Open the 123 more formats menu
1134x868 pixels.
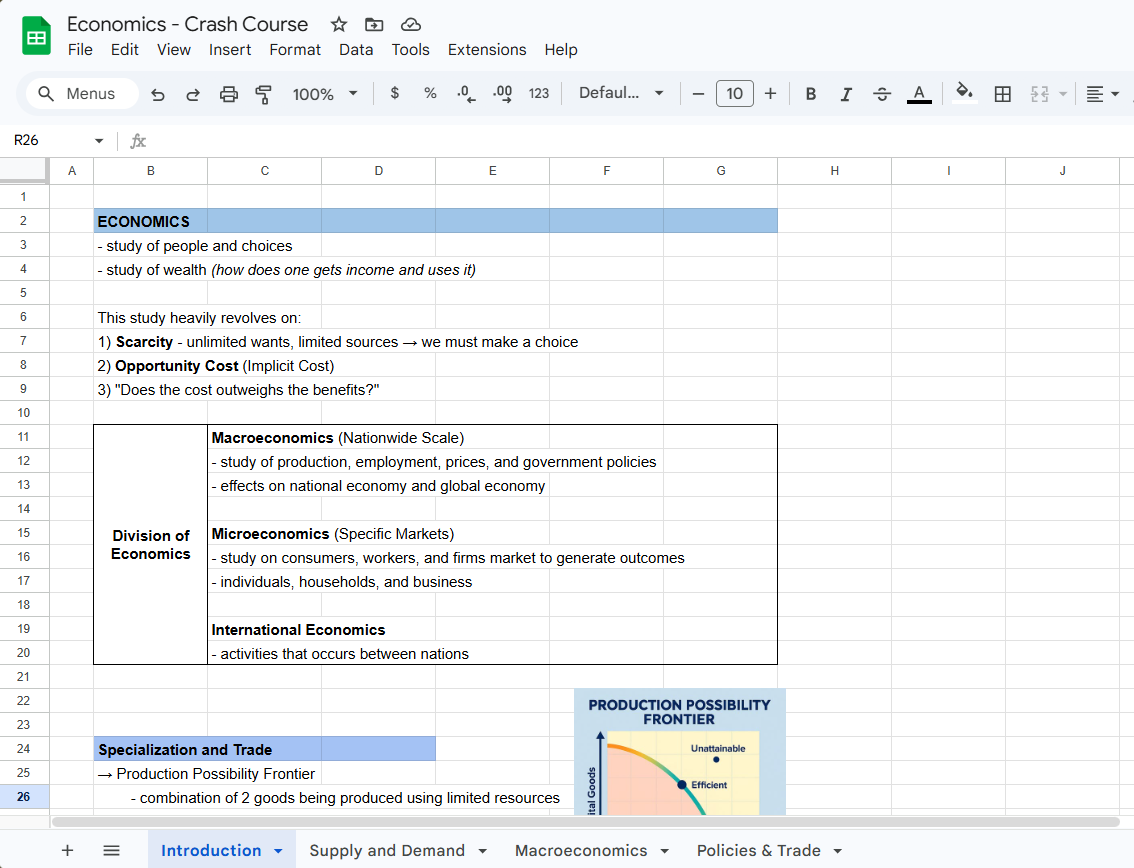539,93
